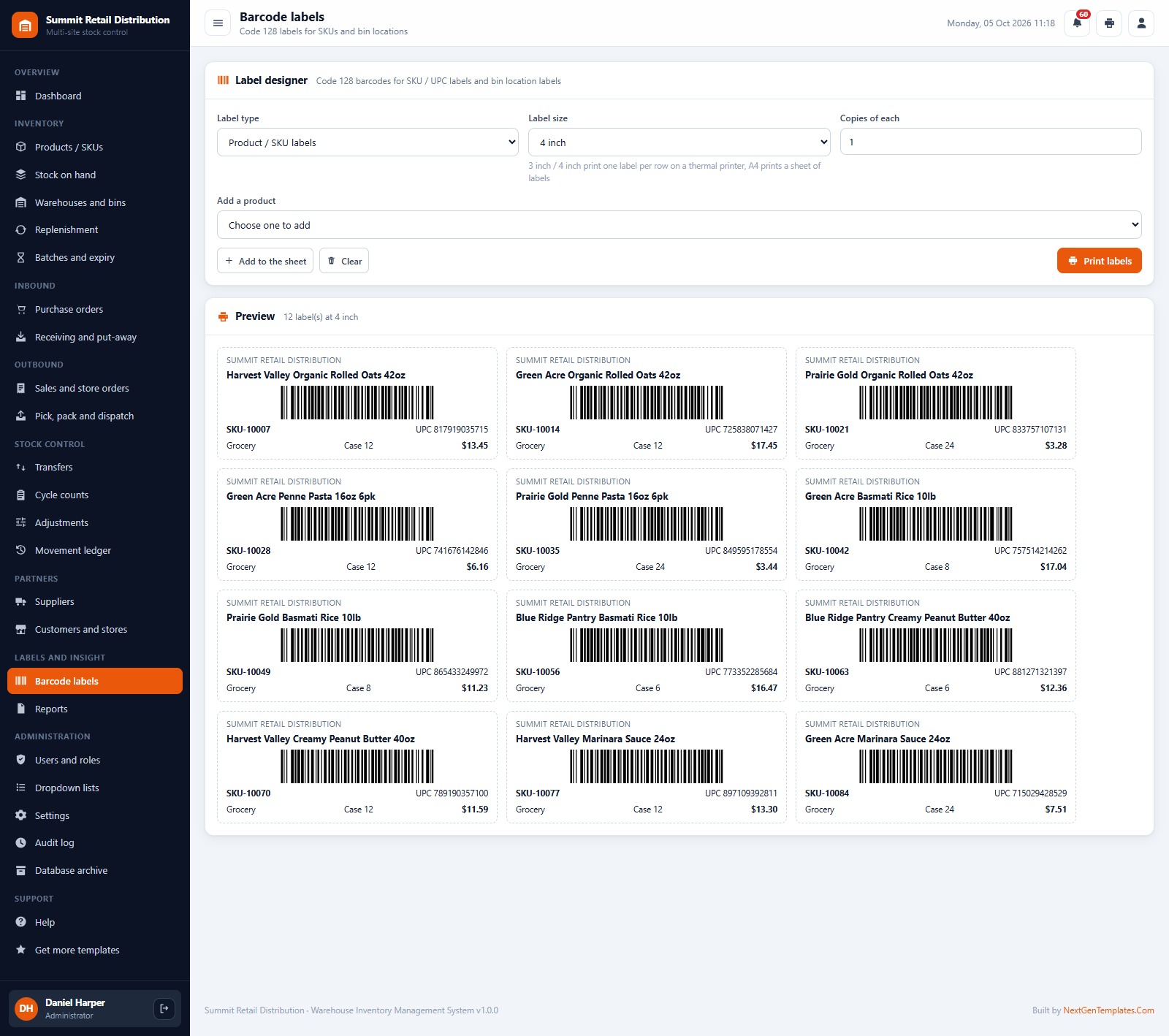Focus the Copies of each field

pos(991,142)
